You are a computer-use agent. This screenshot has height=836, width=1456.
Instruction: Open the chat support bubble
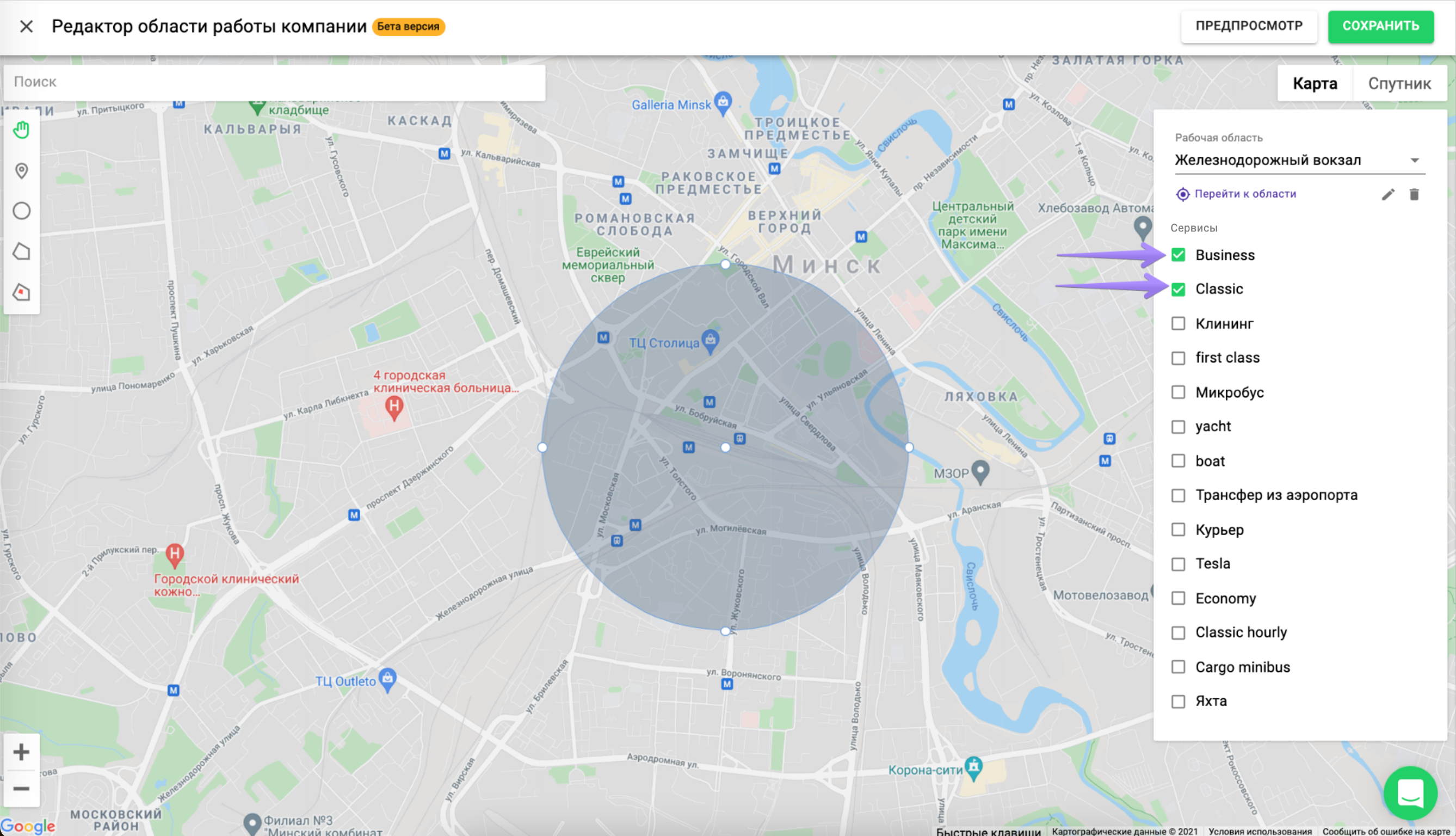(1410, 793)
